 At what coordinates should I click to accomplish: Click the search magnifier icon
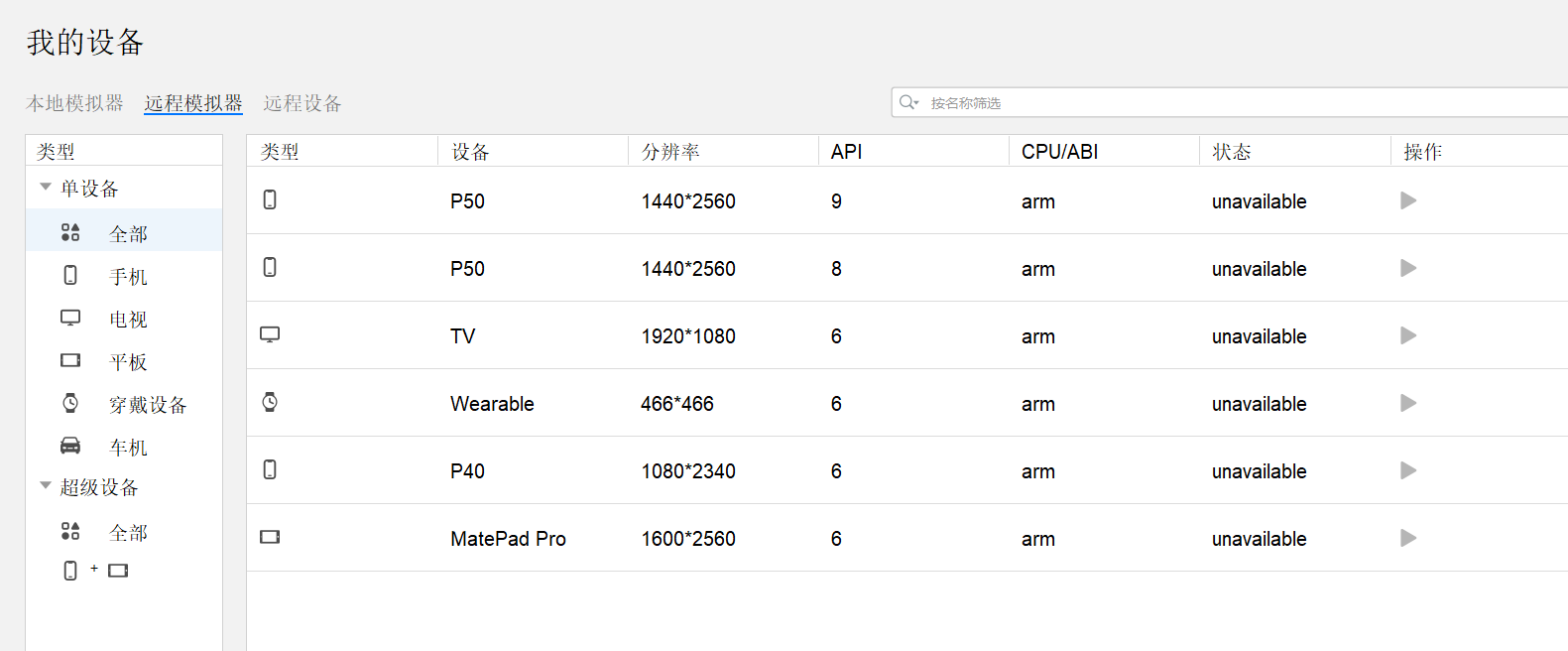[907, 102]
